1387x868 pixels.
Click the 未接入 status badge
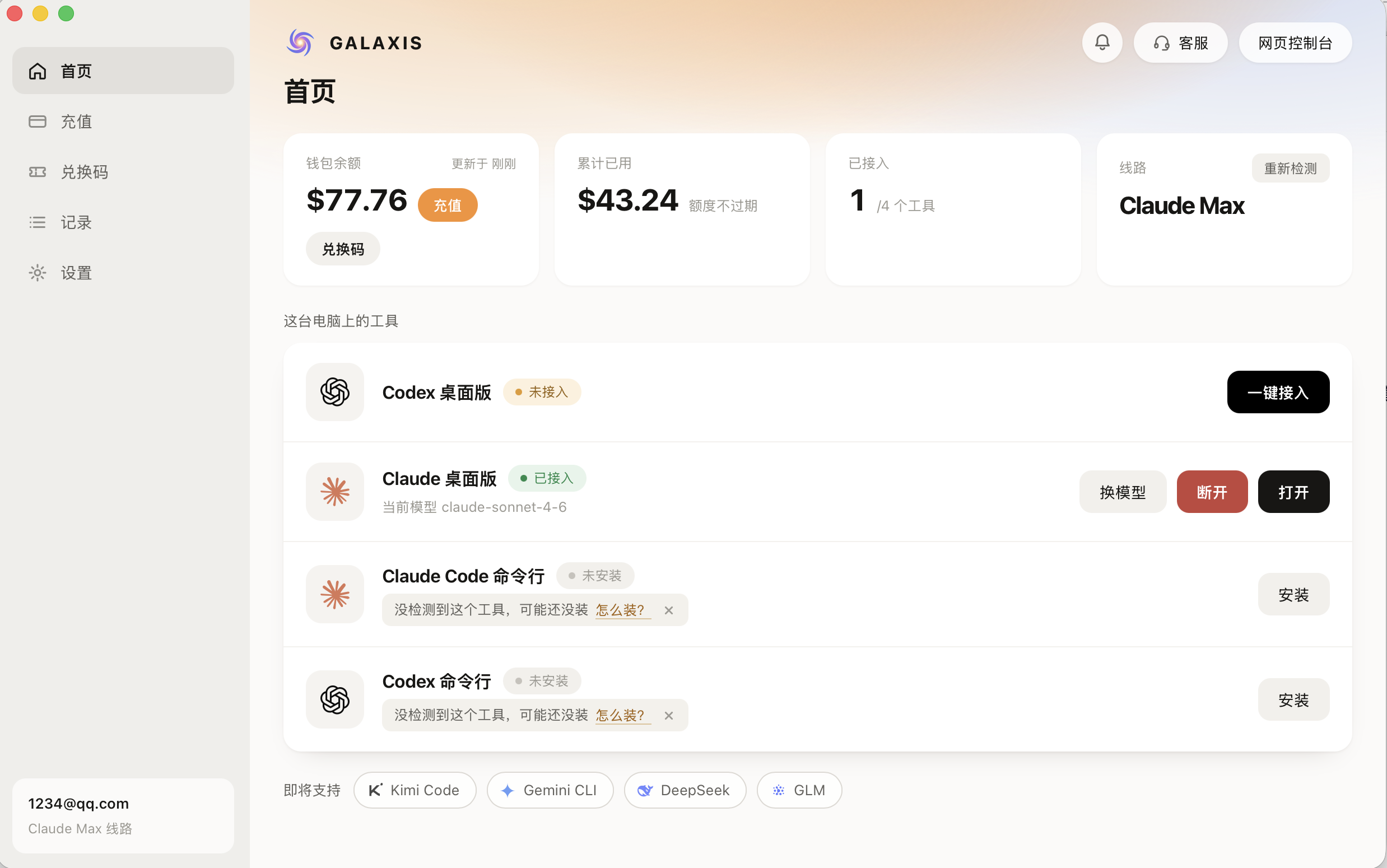(542, 392)
